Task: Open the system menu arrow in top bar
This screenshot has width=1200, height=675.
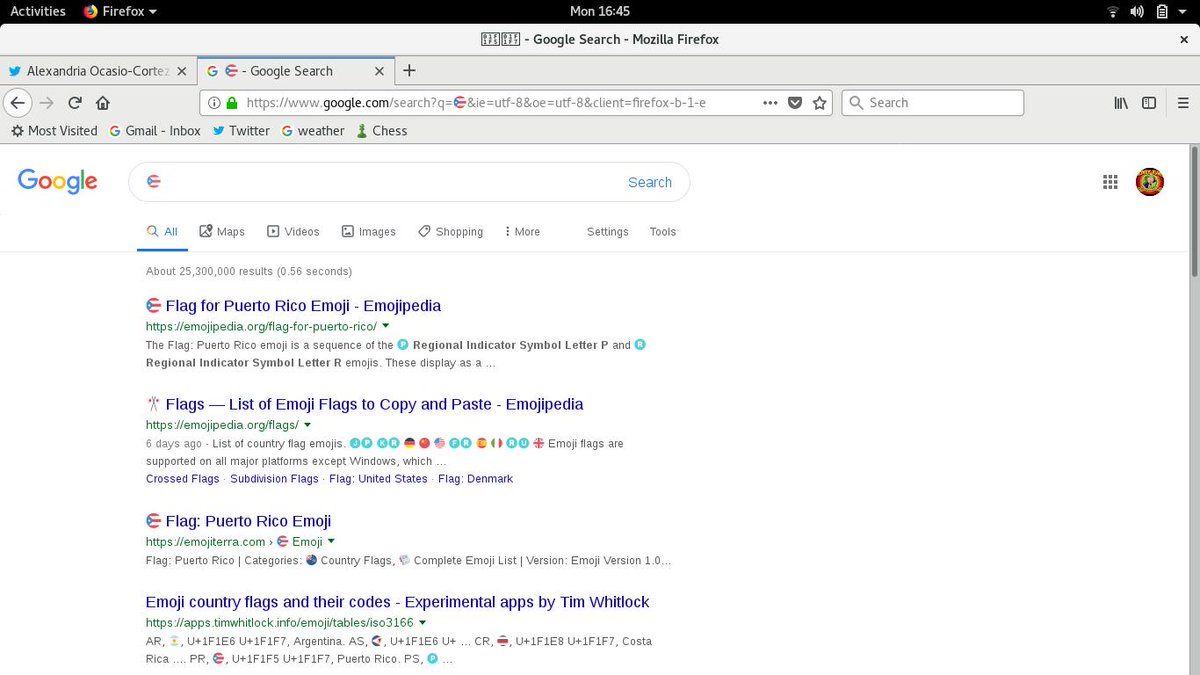Action: [1183, 12]
